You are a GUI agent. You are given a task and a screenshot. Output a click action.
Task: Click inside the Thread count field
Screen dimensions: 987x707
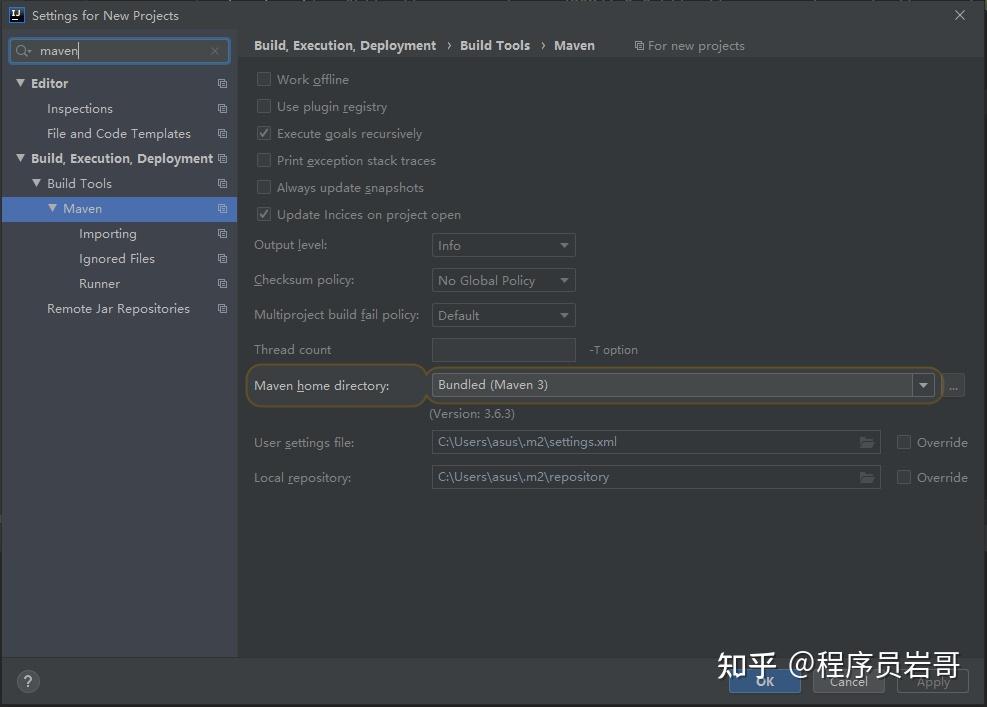click(x=503, y=349)
